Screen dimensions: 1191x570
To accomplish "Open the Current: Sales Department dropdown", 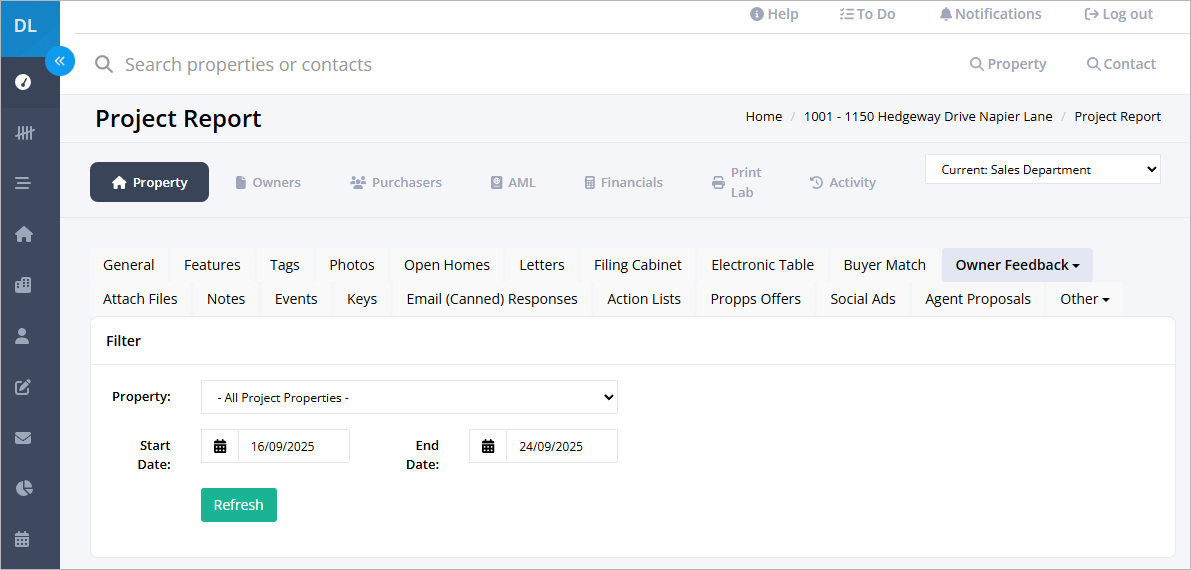I will coord(1042,169).
